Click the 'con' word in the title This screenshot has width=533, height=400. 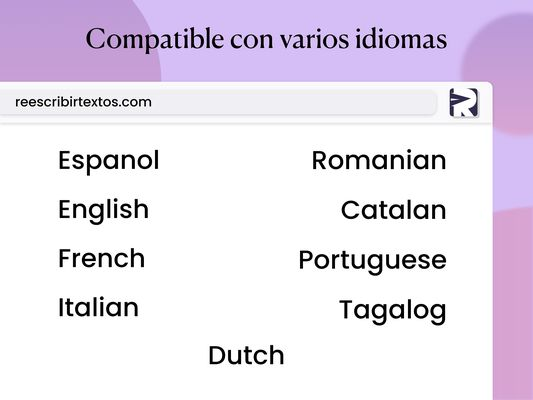pyautogui.click(x=252, y=41)
